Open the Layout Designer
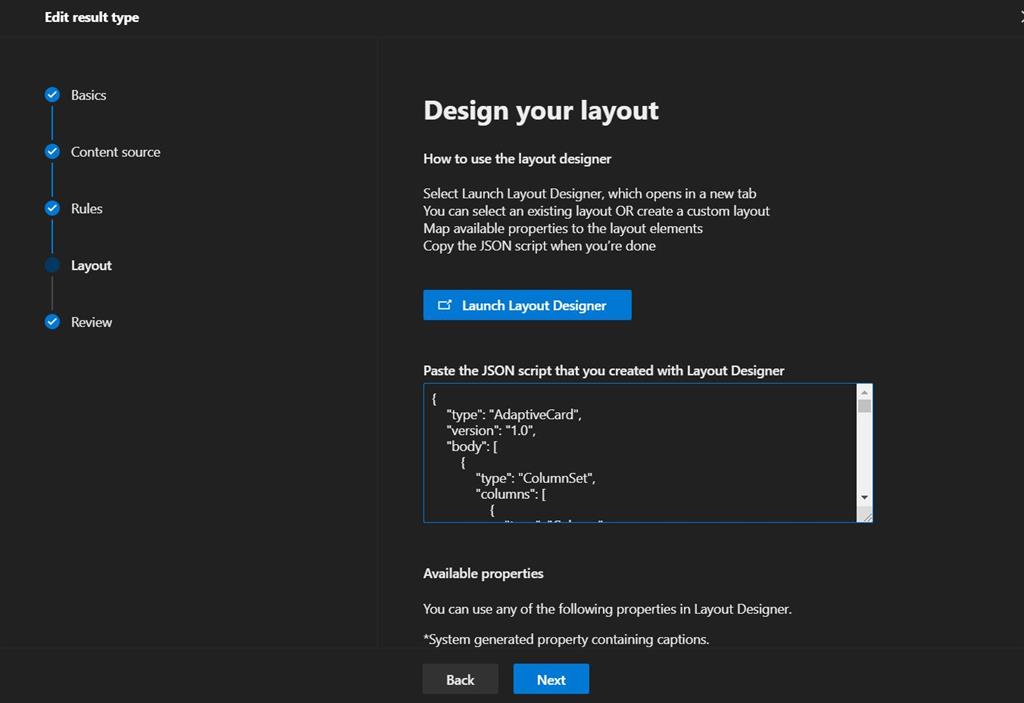 click(x=527, y=305)
